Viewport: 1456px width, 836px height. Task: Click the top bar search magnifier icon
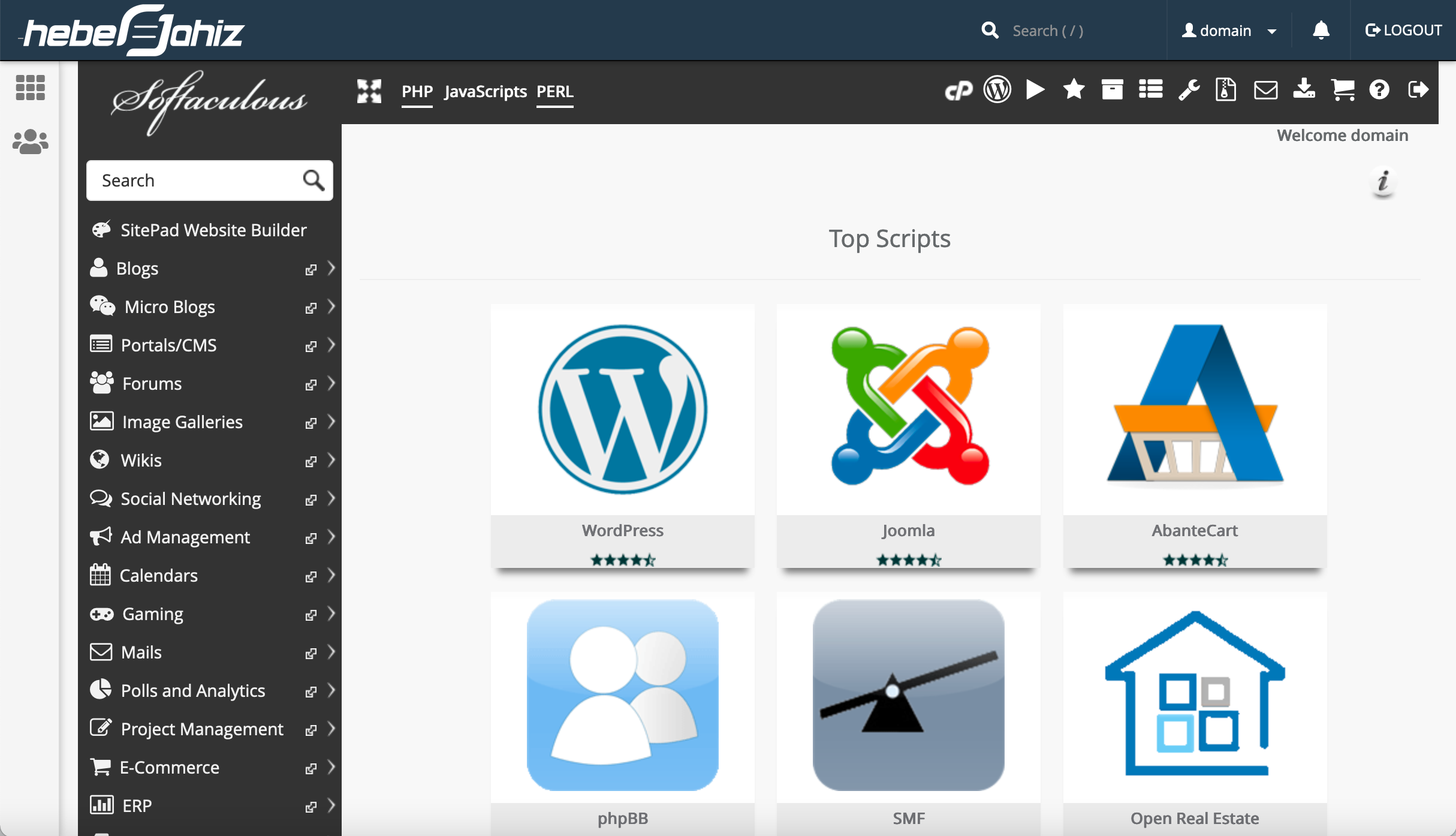point(990,31)
